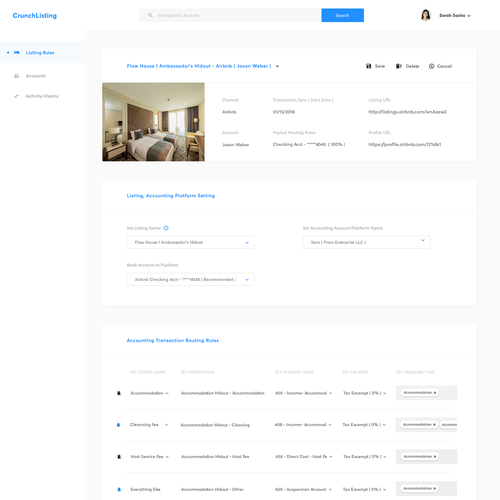The width and height of the screenshot is (500, 500).
Task: Open the Host Service Fee listing name dropdown
Action: click(150, 457)
